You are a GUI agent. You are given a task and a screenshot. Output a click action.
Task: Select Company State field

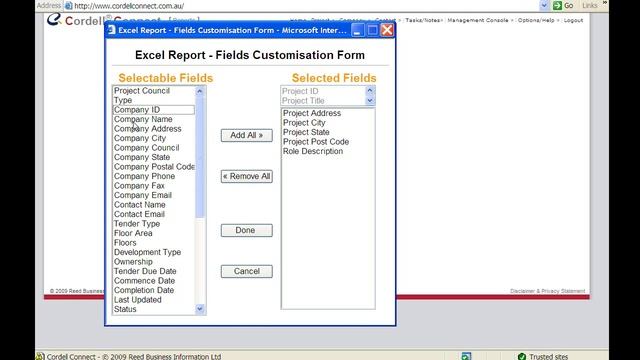[154, 157]
